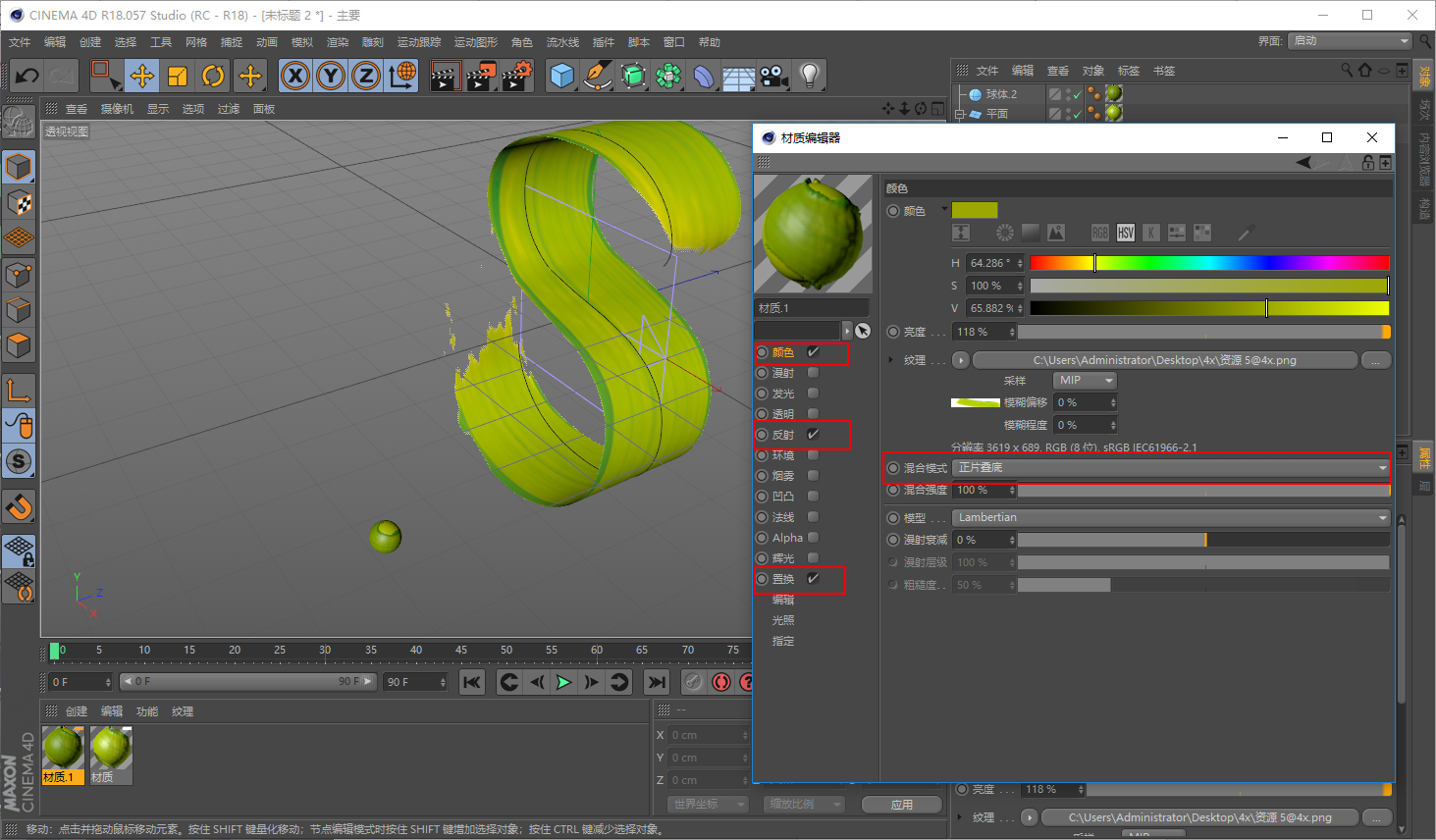The width and height of the screenshot is (1436, 840).
Task: Switch color mode to HSV
Action: [1126, 233]
